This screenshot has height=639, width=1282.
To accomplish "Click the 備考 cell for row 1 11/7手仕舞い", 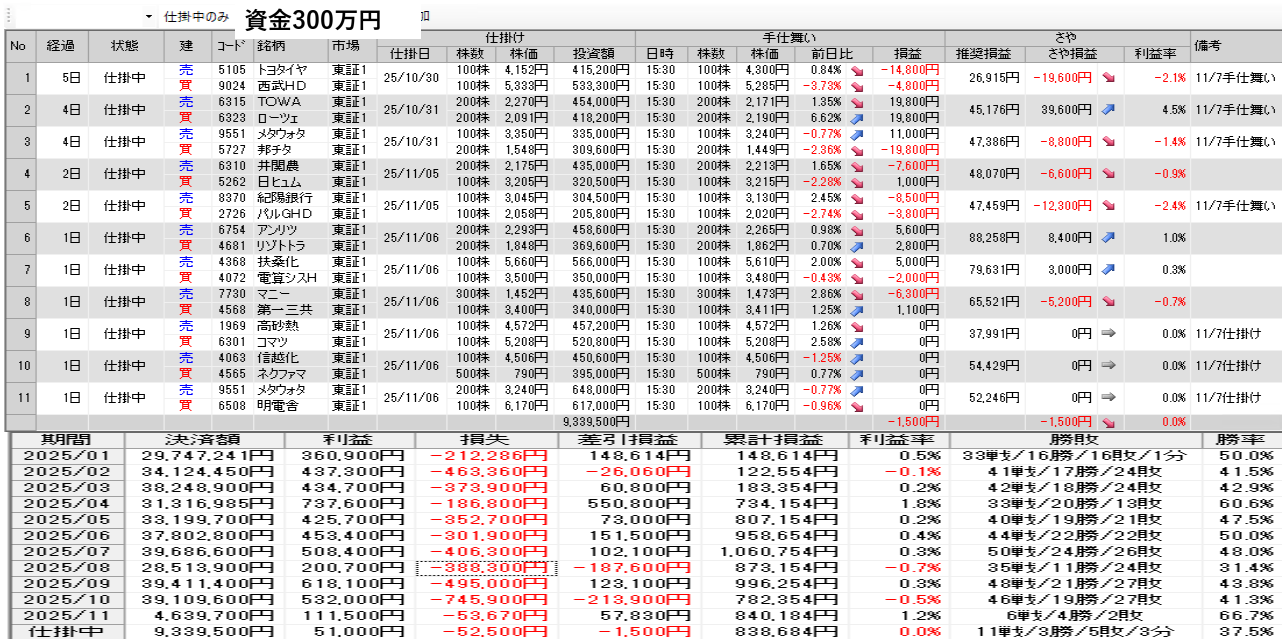I will point(1235,77).
